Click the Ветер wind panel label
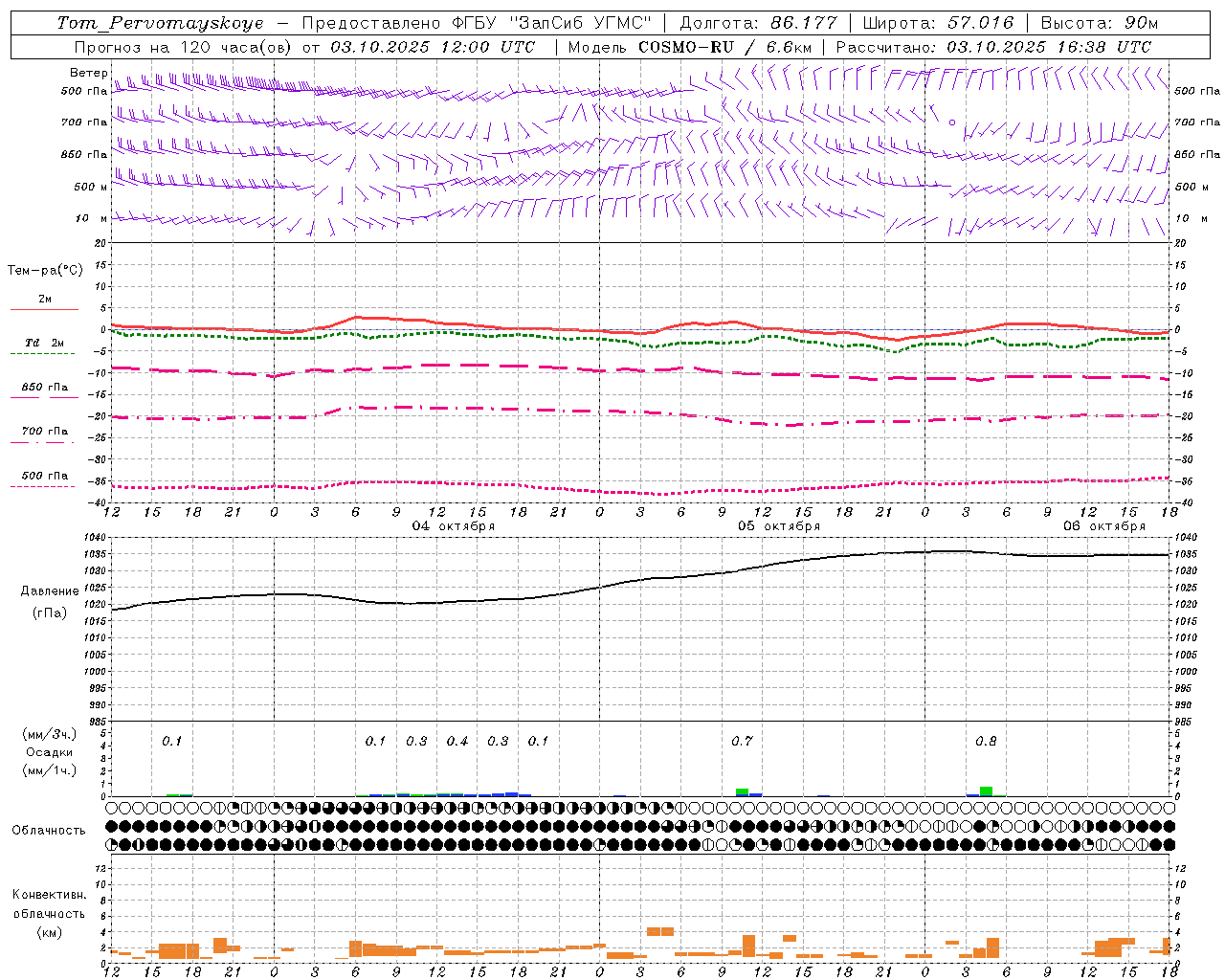The width and height of the screenshot is (1225, 980). [89, 73]
